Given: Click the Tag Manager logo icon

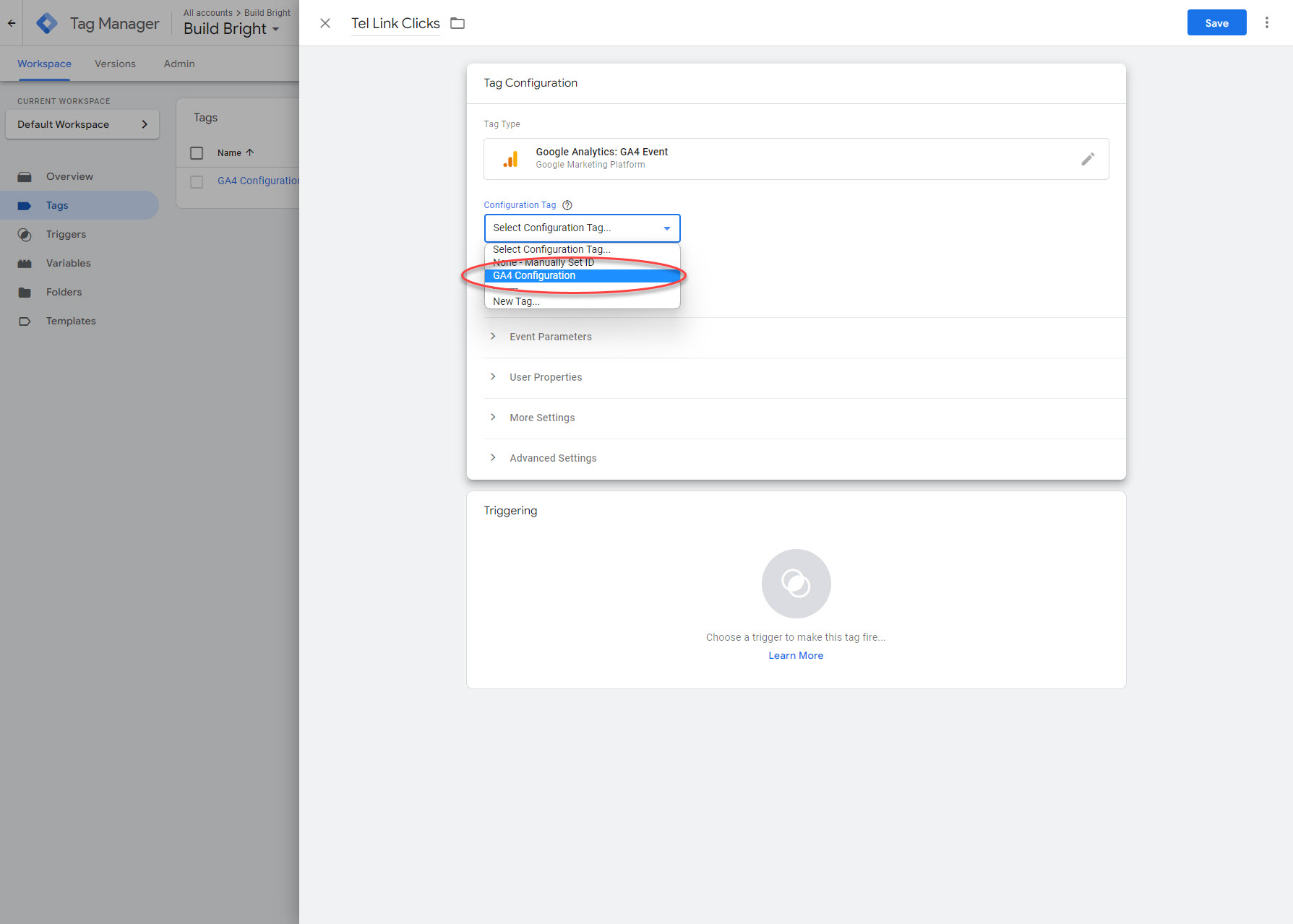Looking at the screenshot, I should click(47, 23).
